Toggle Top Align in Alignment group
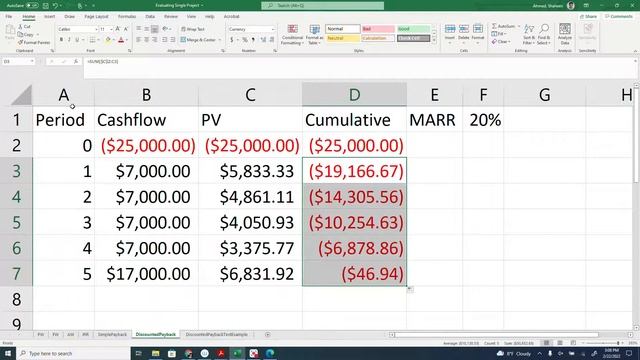The height and width of the screenshot is (360, 640). pyautogui.click(x=139, y=29)
